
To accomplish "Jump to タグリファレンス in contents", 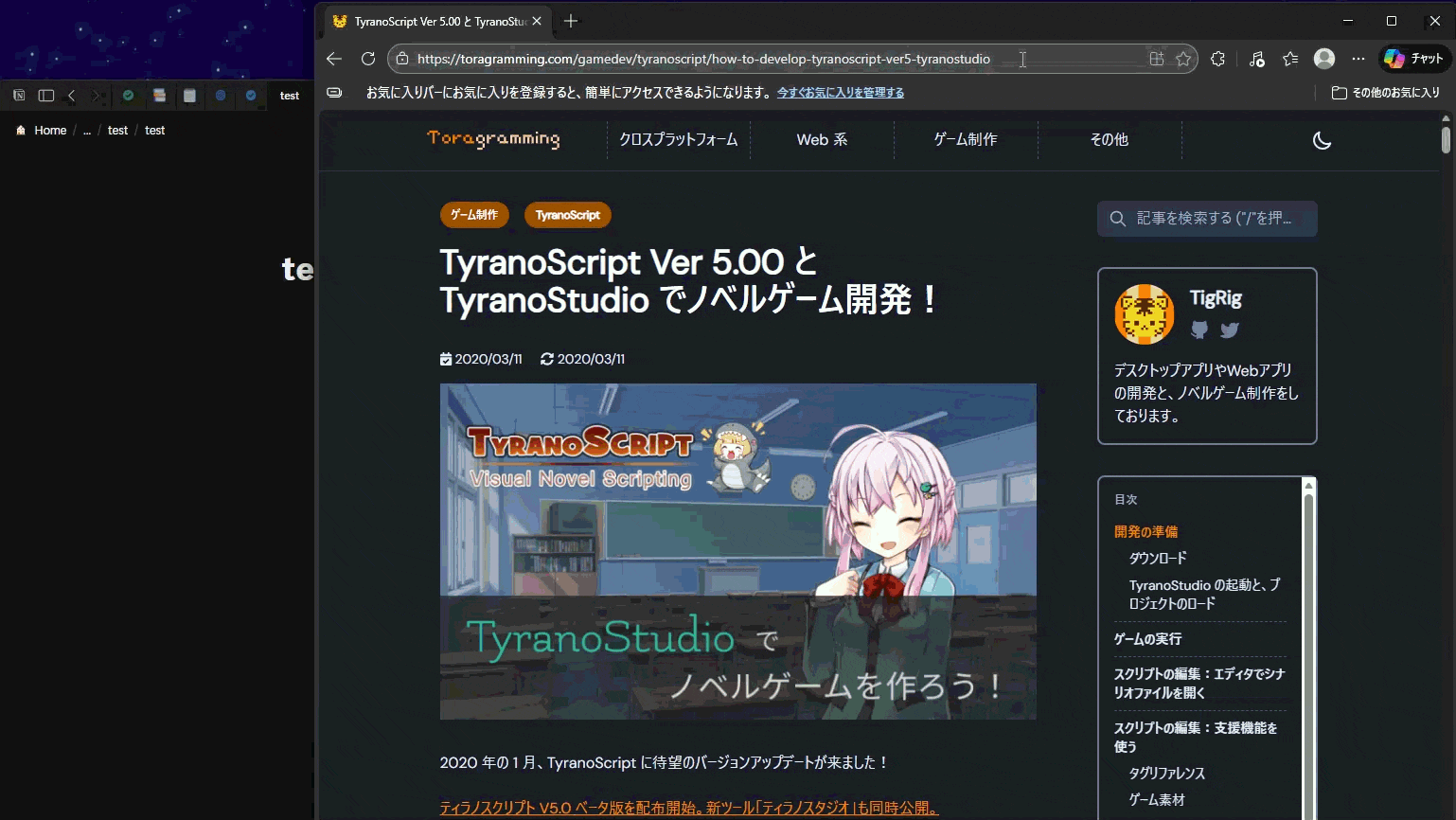I will [x=1167, y=773].
